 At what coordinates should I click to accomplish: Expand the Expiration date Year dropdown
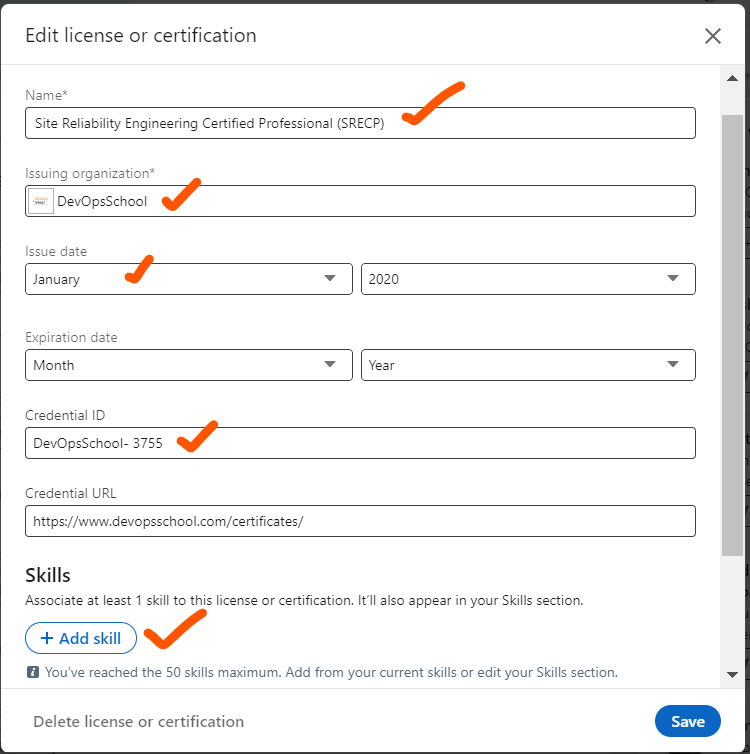point(528,365)
